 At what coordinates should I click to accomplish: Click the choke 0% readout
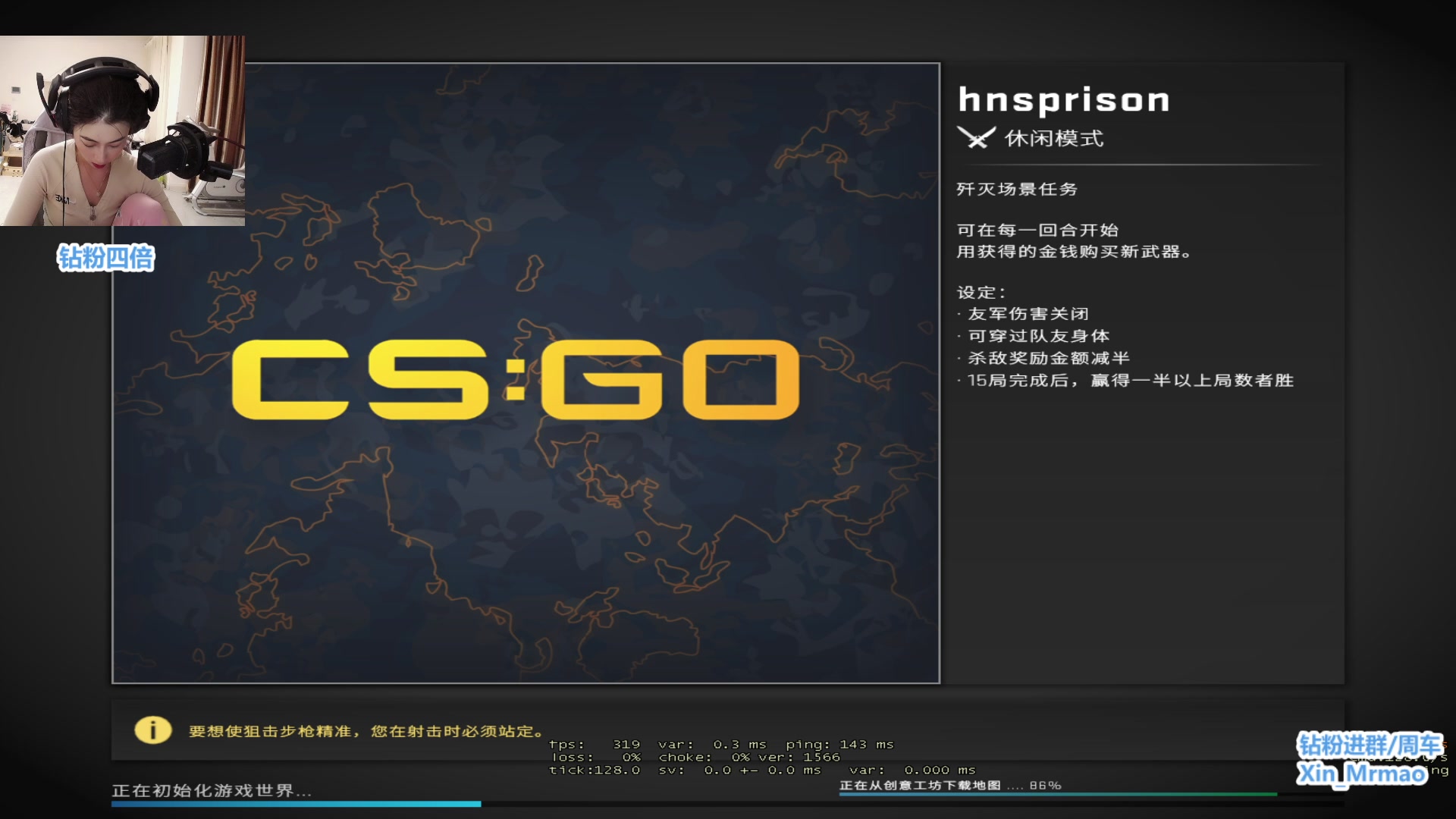pos(704,757)
